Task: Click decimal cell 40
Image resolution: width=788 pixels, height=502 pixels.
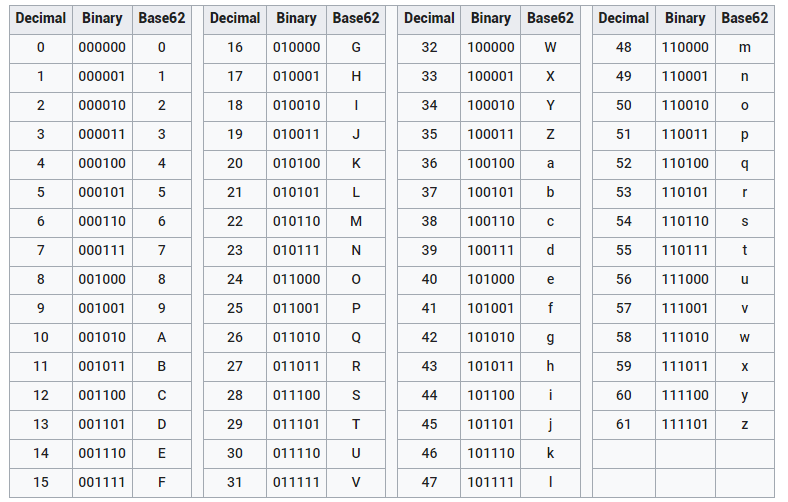Action: click(429, 280)
